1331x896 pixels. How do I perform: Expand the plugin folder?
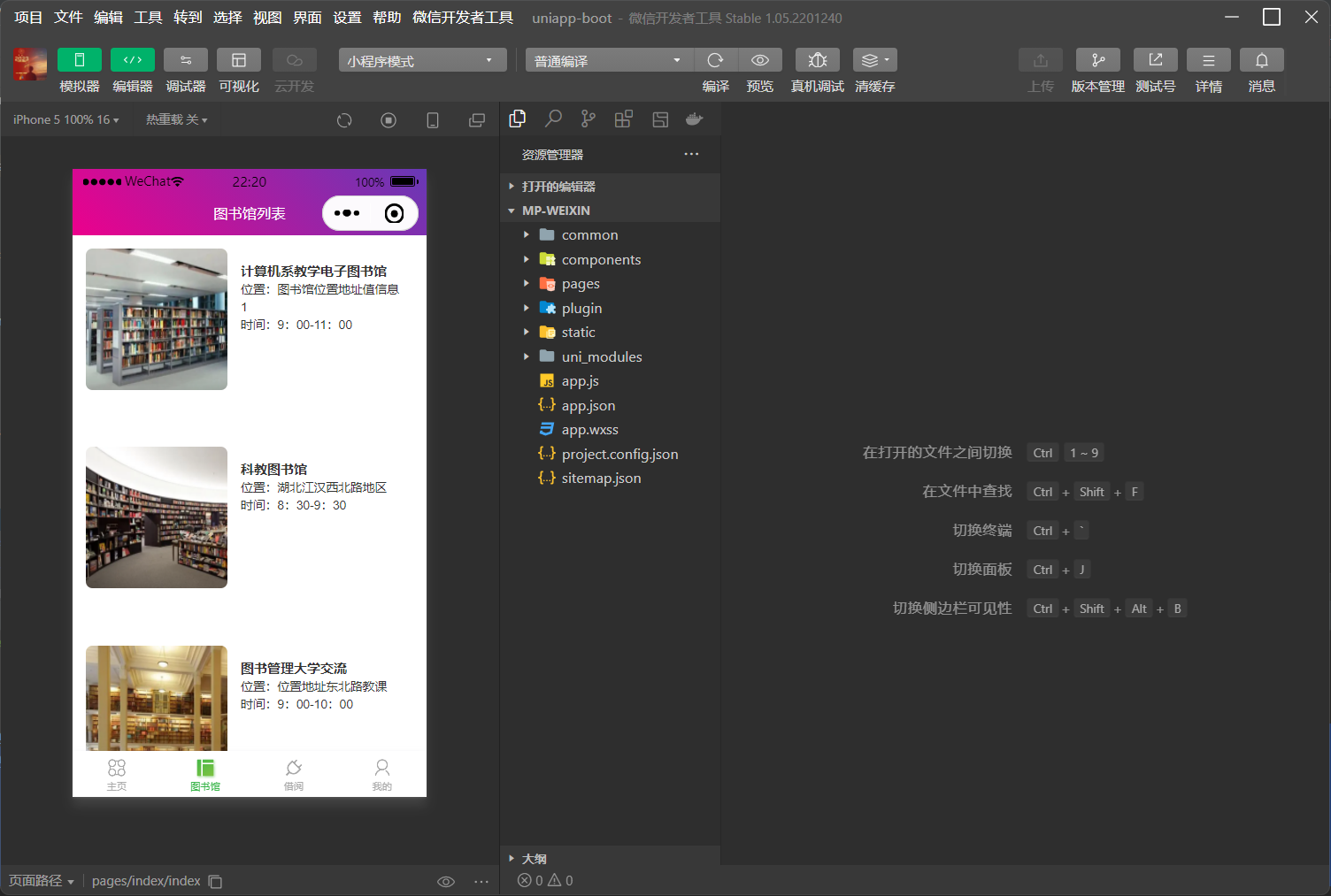[x=610, y=309]
